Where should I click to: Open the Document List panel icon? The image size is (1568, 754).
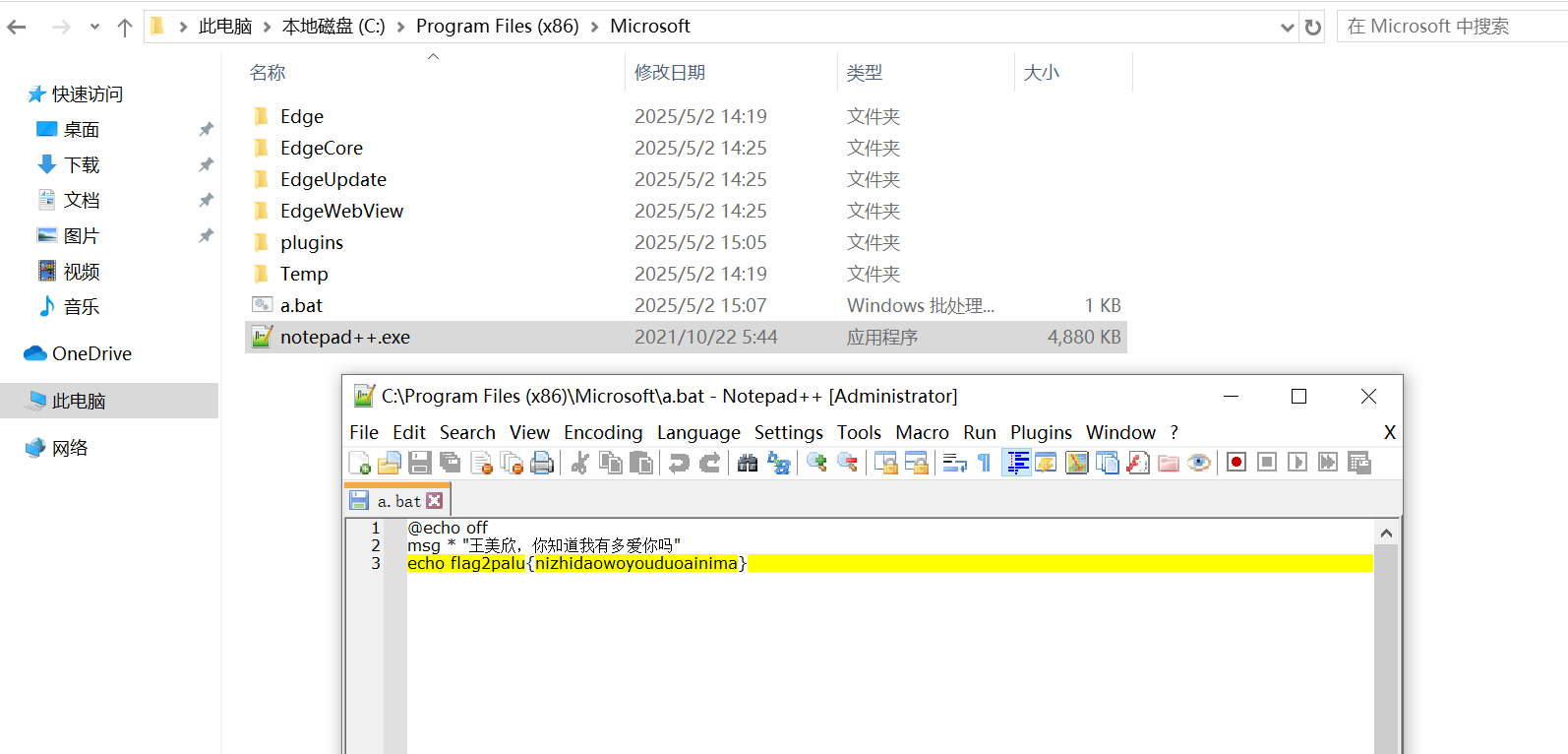pyautogui.click(x=1108, y=463)
